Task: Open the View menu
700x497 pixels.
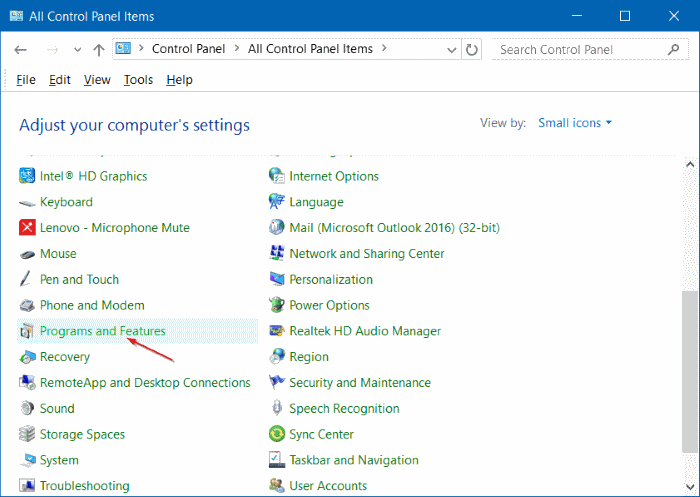Action: (x=97, y=80)
